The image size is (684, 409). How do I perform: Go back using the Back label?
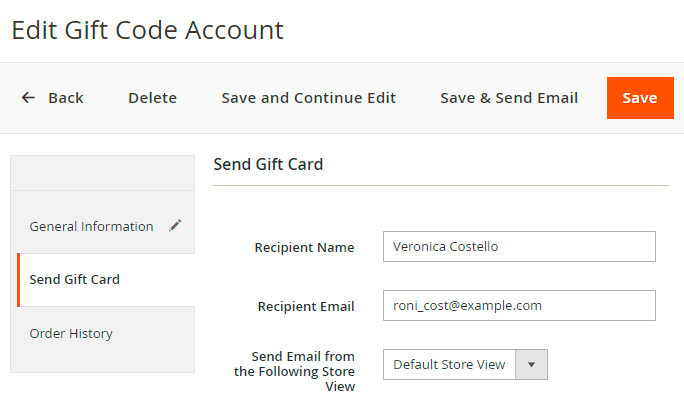click(66, 98)
